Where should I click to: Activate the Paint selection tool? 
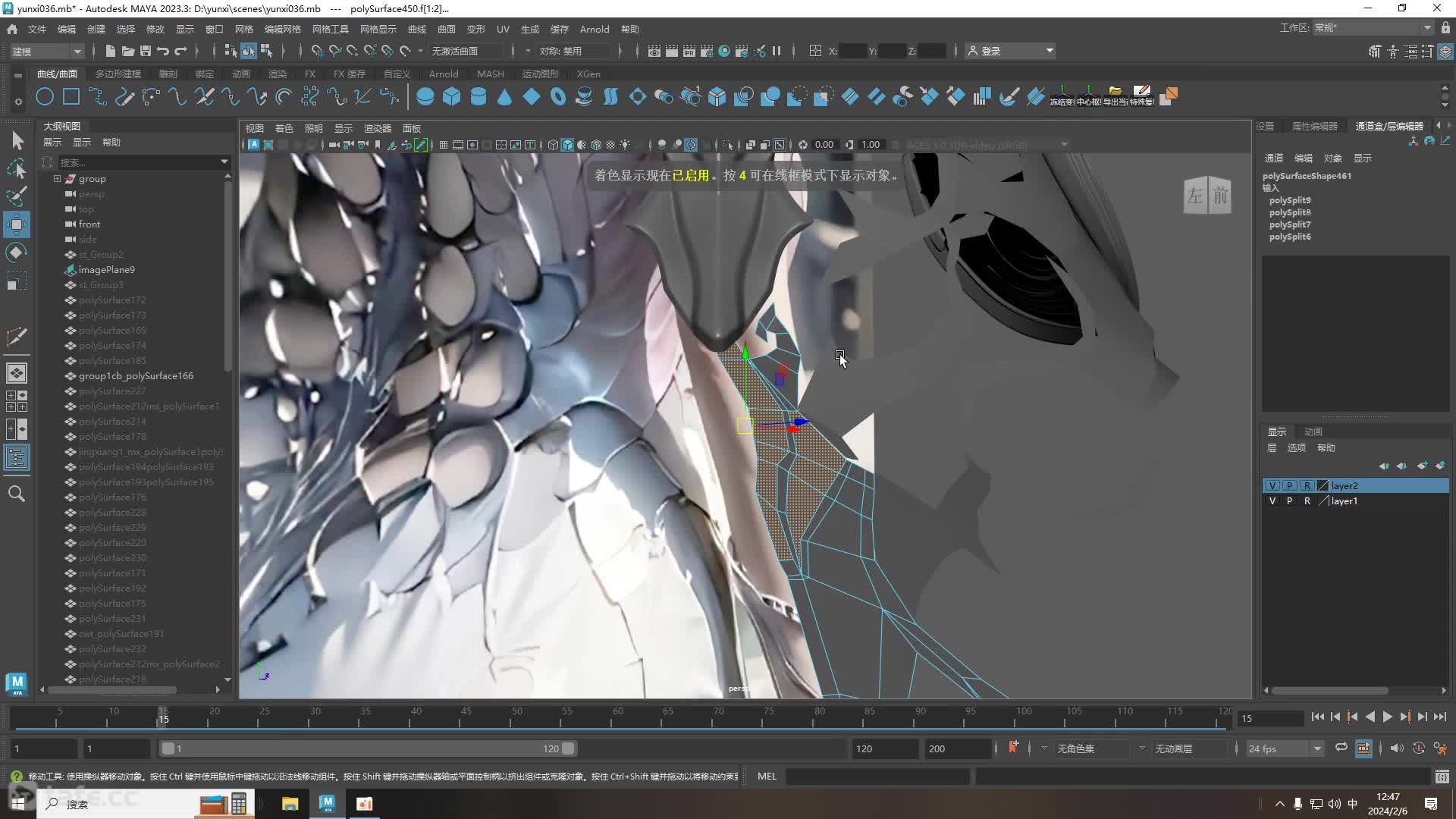17,196
